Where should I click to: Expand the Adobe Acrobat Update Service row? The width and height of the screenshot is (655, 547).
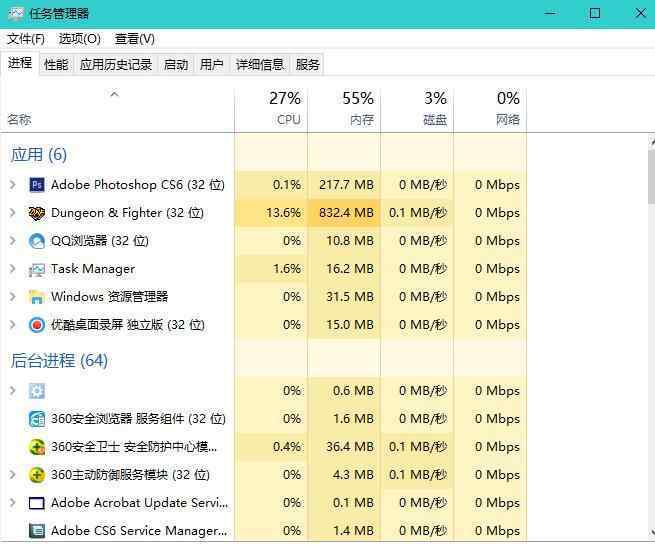click(13, 503)
